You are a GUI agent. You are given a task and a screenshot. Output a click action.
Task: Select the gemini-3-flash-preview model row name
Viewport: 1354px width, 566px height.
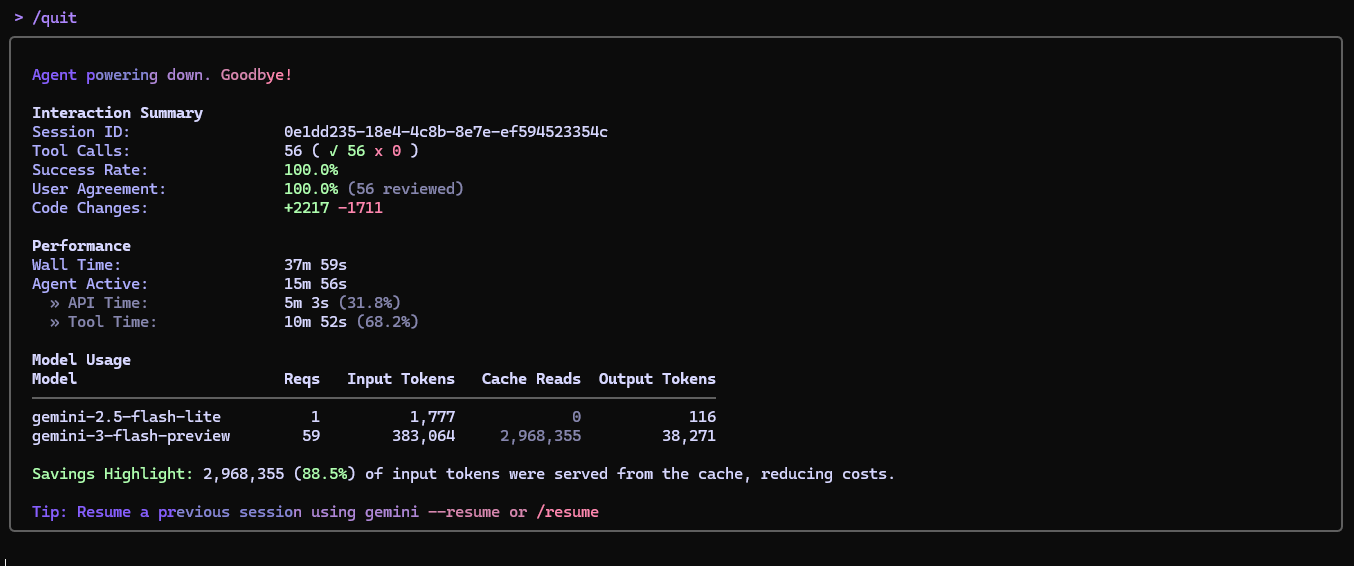(x=131, y=436)
